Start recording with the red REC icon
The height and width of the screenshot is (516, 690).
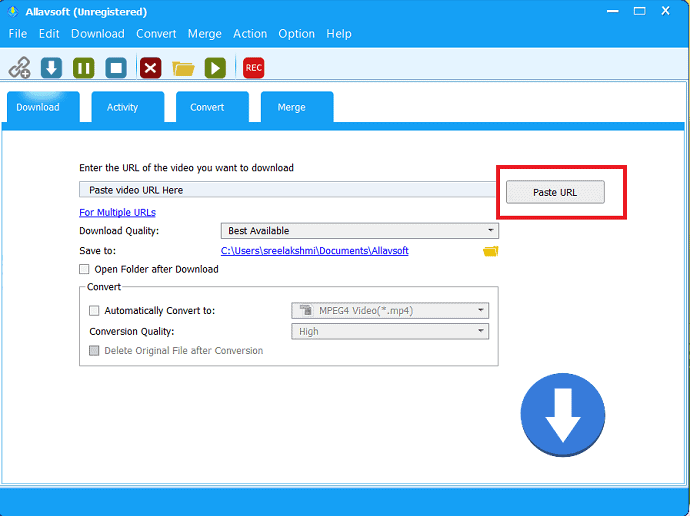253,68
